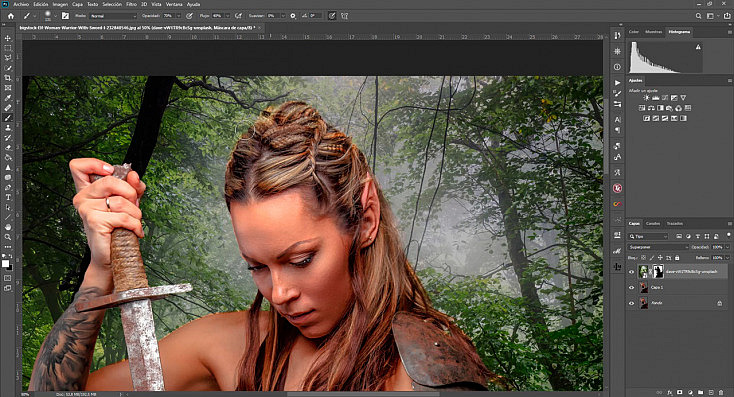Click the layer mask thumbnail

(x=658, y=272)
